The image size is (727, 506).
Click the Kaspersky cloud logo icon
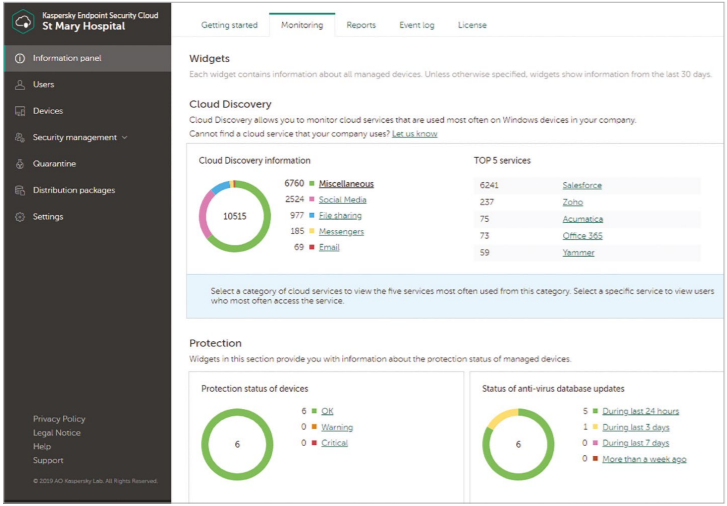pos(23,21)
